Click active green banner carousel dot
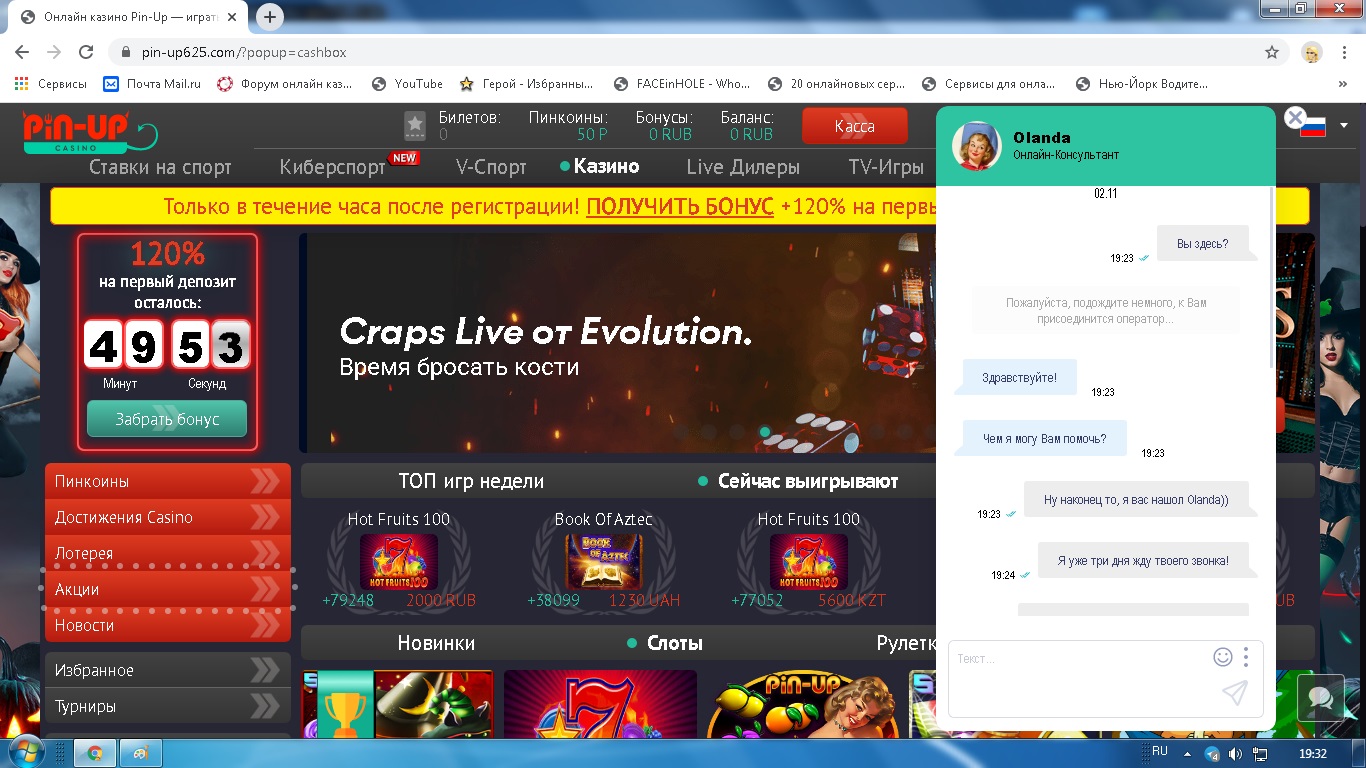Viewport: 1366px width, 768px height. [x=764, y=432]
